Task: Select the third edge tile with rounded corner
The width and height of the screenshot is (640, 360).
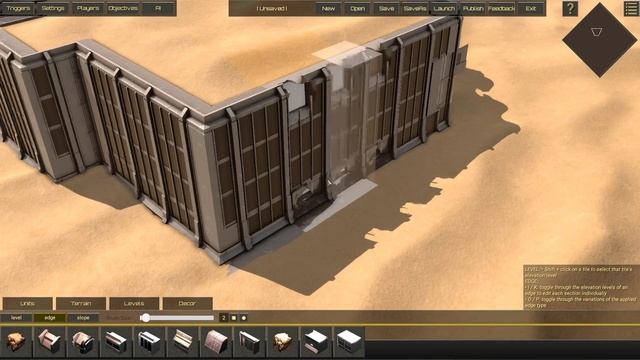Action: 83,342
